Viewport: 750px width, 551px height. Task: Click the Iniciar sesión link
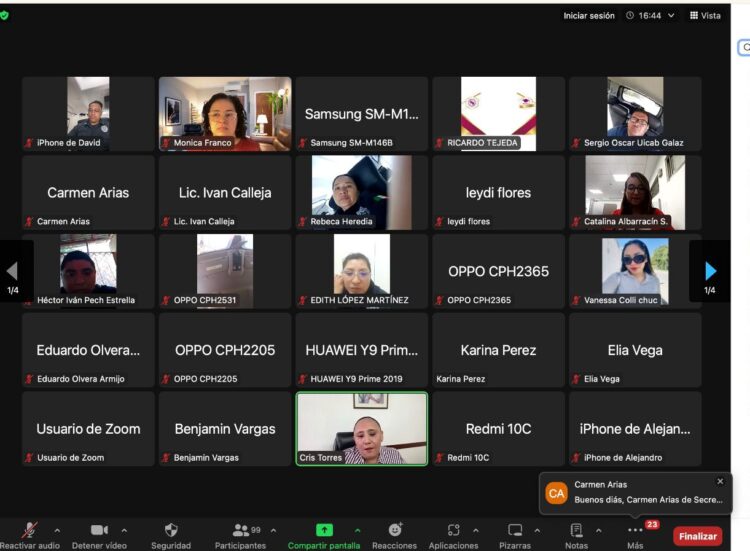[x=589, y=15]
